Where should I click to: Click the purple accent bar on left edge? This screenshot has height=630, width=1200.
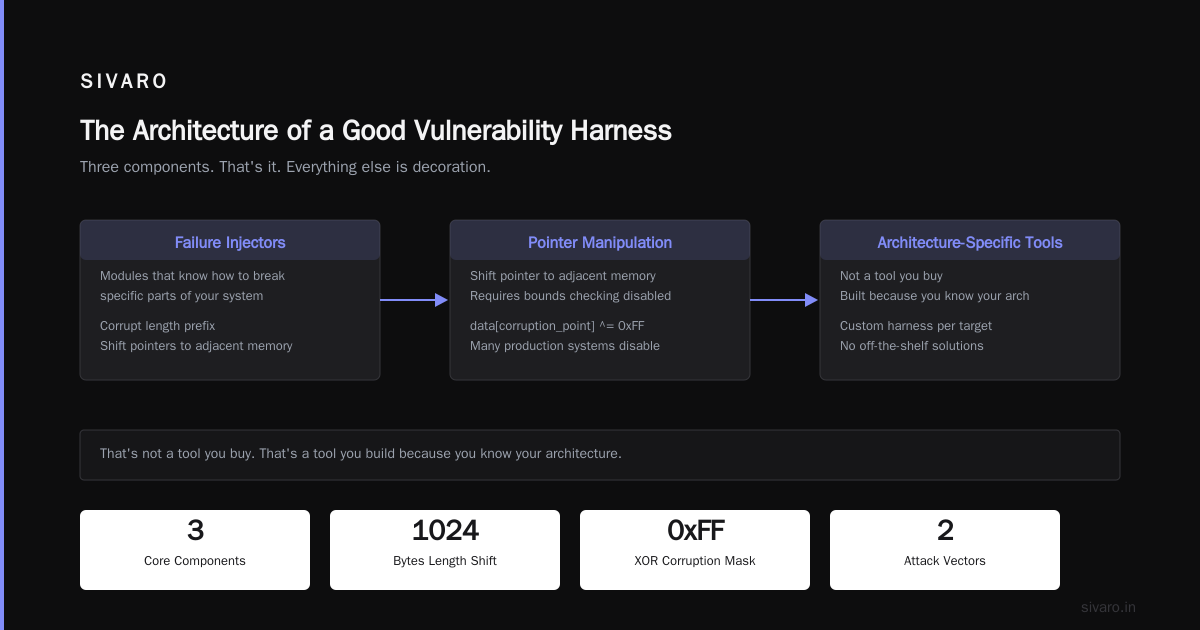coord(2,315)
